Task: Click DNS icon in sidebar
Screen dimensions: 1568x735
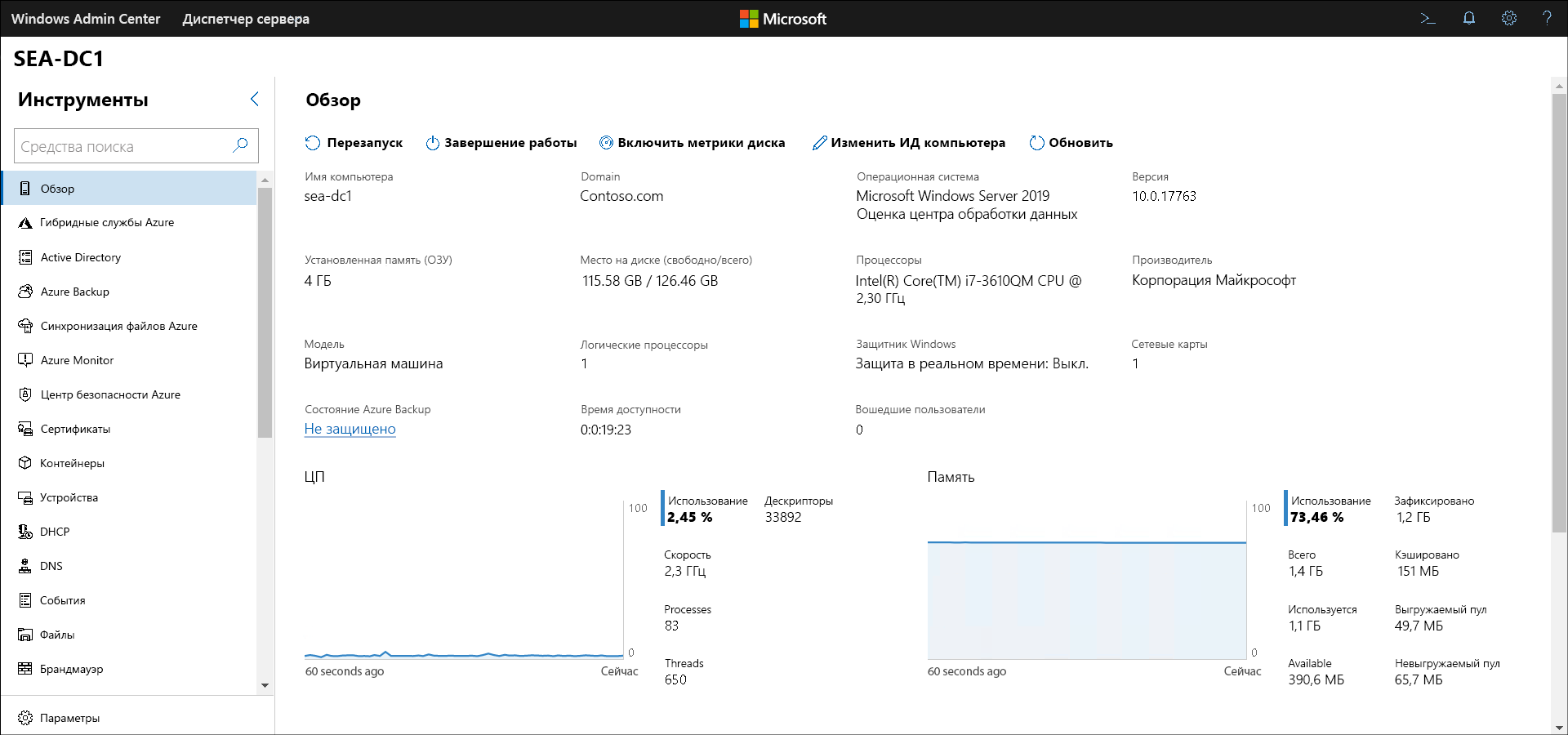Action: [25, 566]
